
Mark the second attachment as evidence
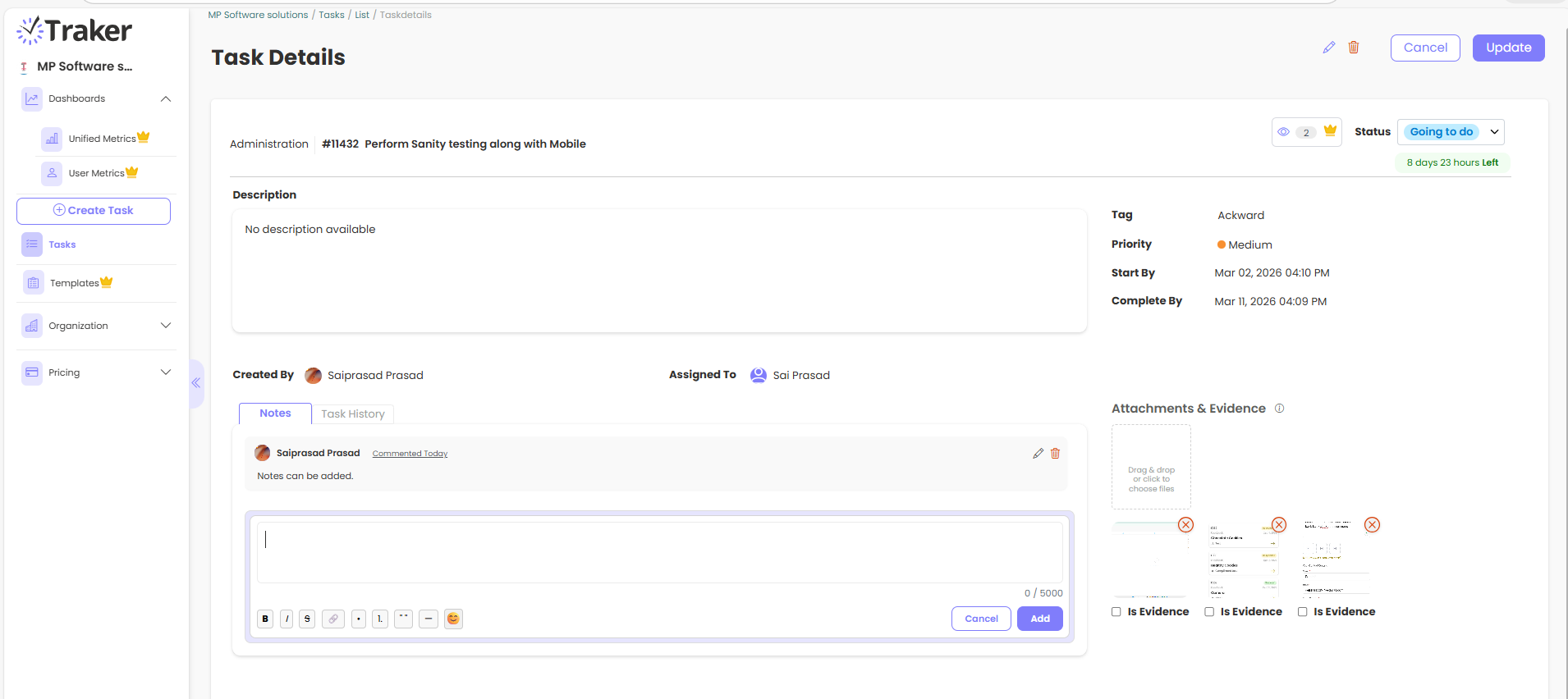coord(1209,612)
